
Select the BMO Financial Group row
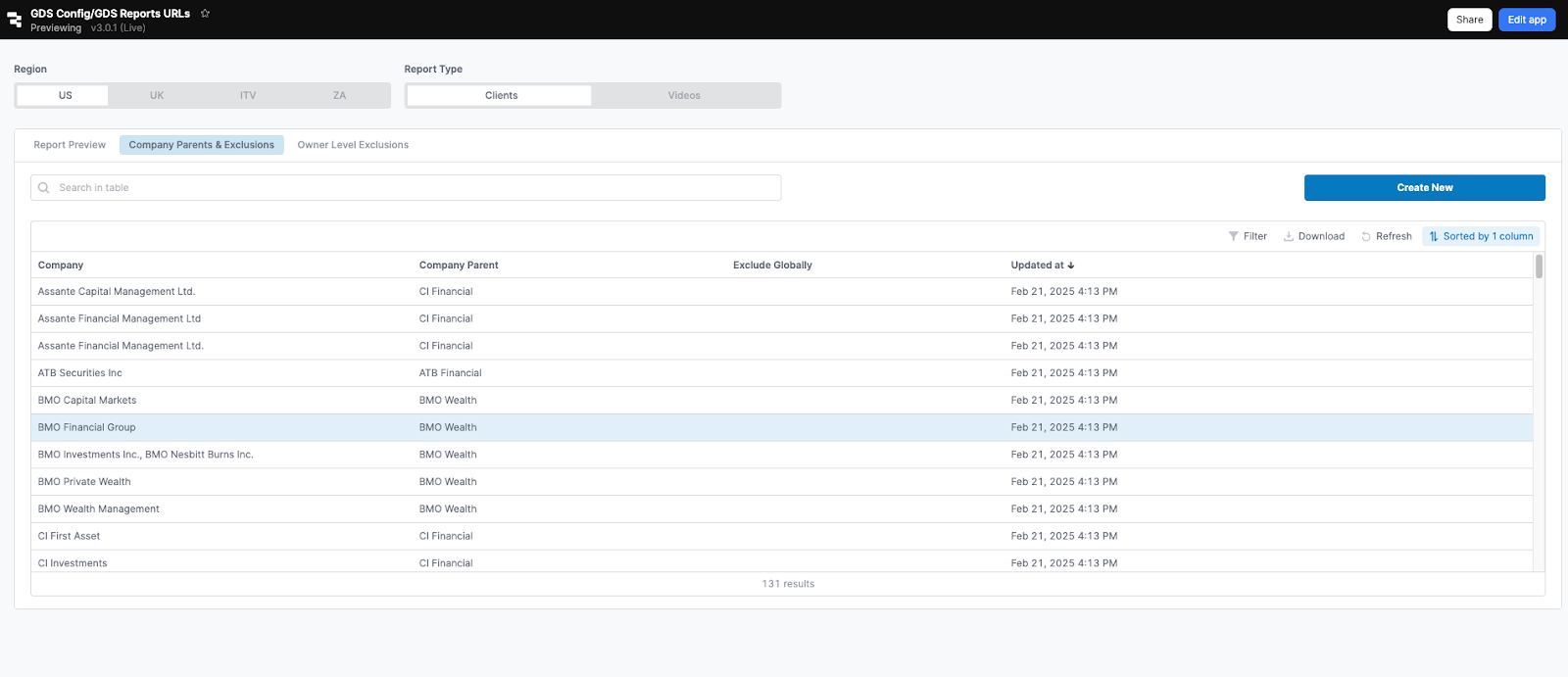782,428
